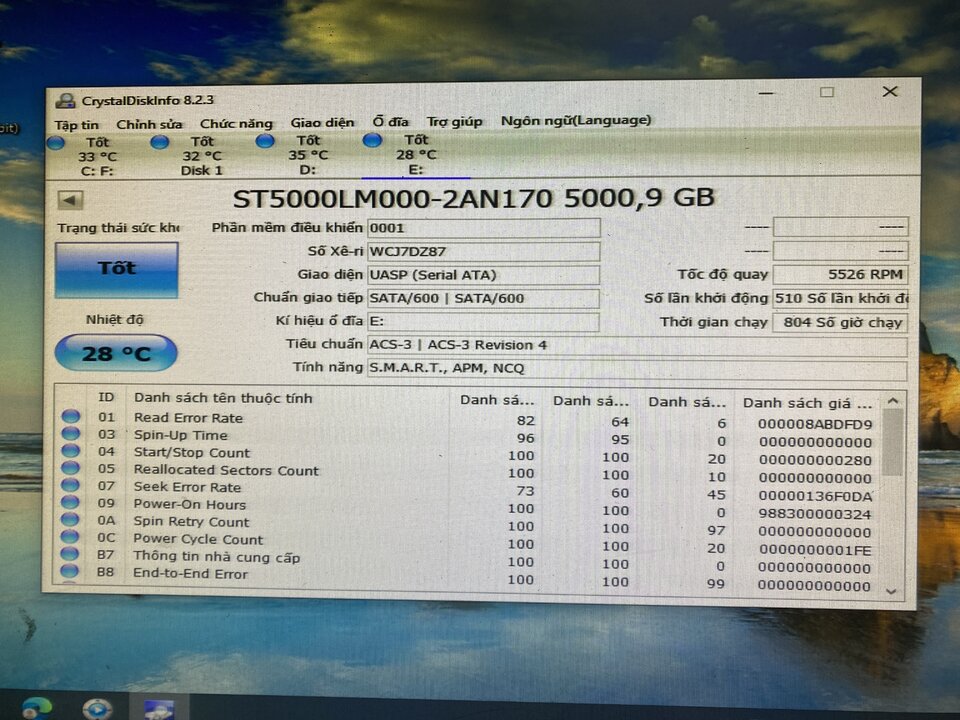The image size is (960, 720).
Task: Click the Read Error Rate status indicator
Action: (71, 416)
